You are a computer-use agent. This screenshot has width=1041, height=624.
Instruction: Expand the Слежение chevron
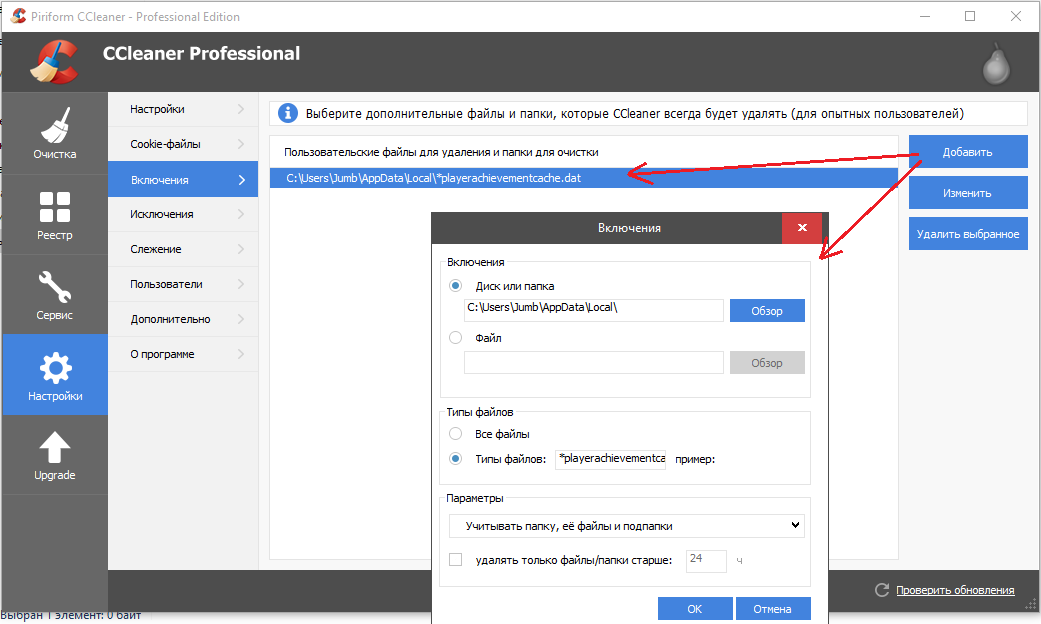[241, 249]
